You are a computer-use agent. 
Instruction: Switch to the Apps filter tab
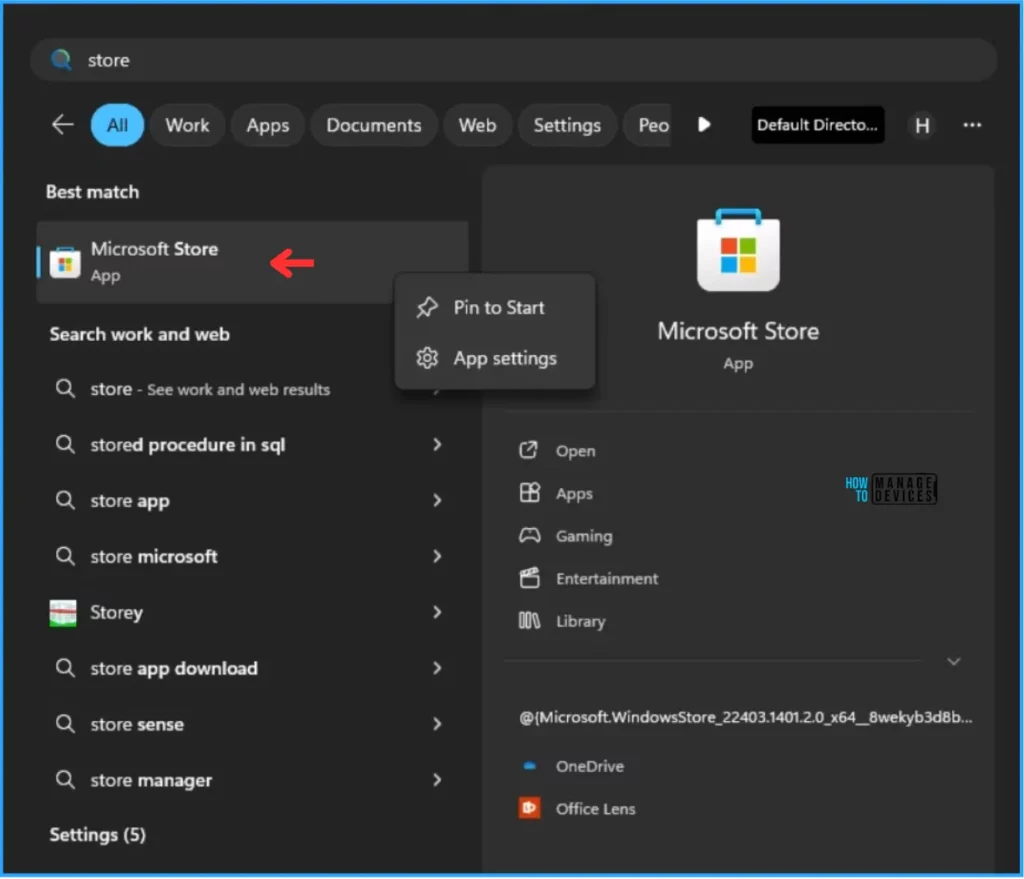[x=267, y=125]
